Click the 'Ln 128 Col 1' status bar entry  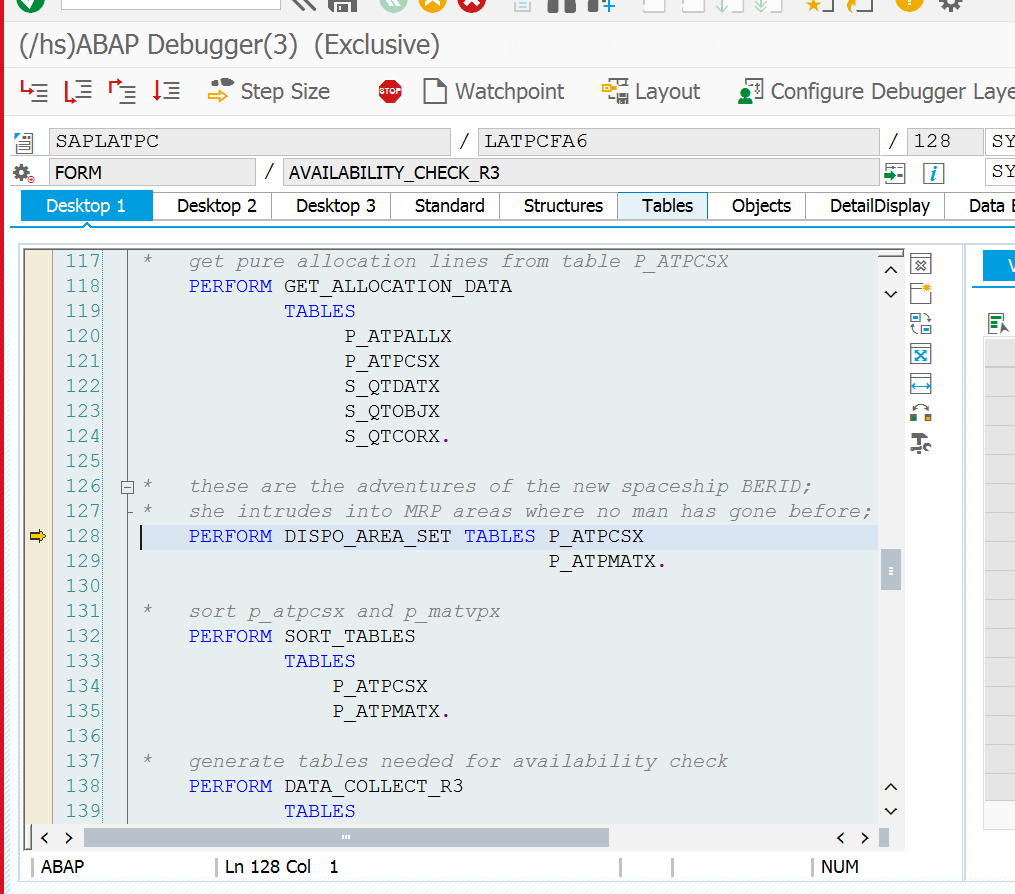coord(282,867)
